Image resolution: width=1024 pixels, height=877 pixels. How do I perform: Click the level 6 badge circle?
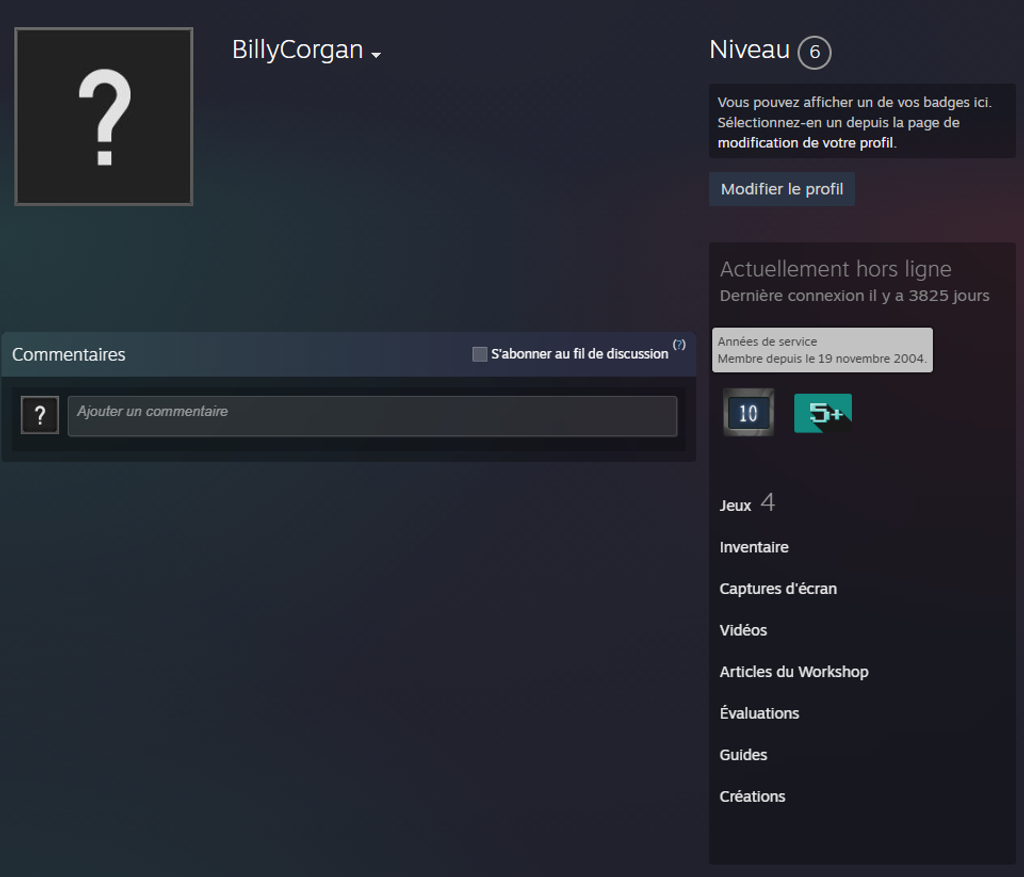click(x=814, y=52)
